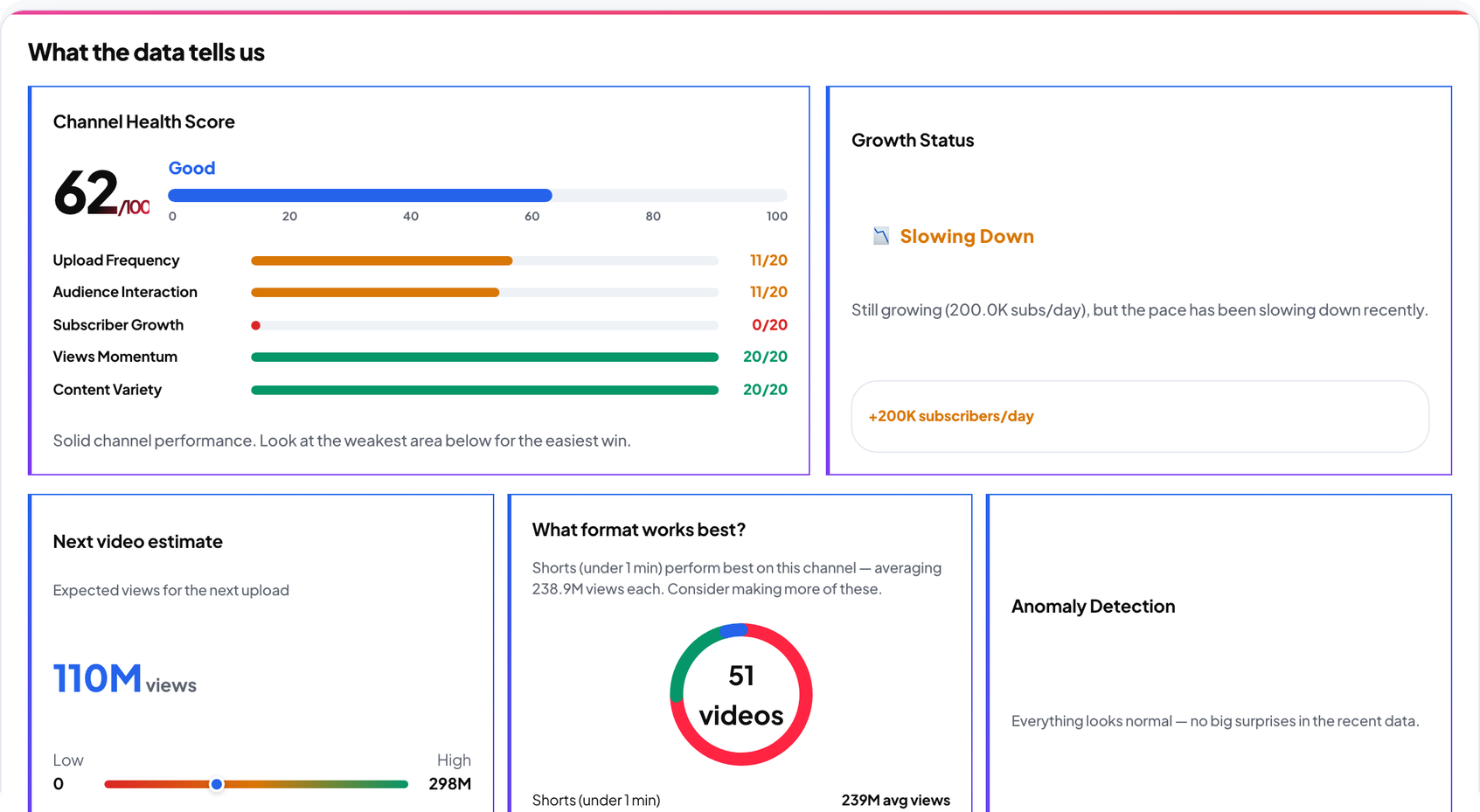Click the 'Slowing Down' status text
1480x812 pixels.
(x=967, y=236)
